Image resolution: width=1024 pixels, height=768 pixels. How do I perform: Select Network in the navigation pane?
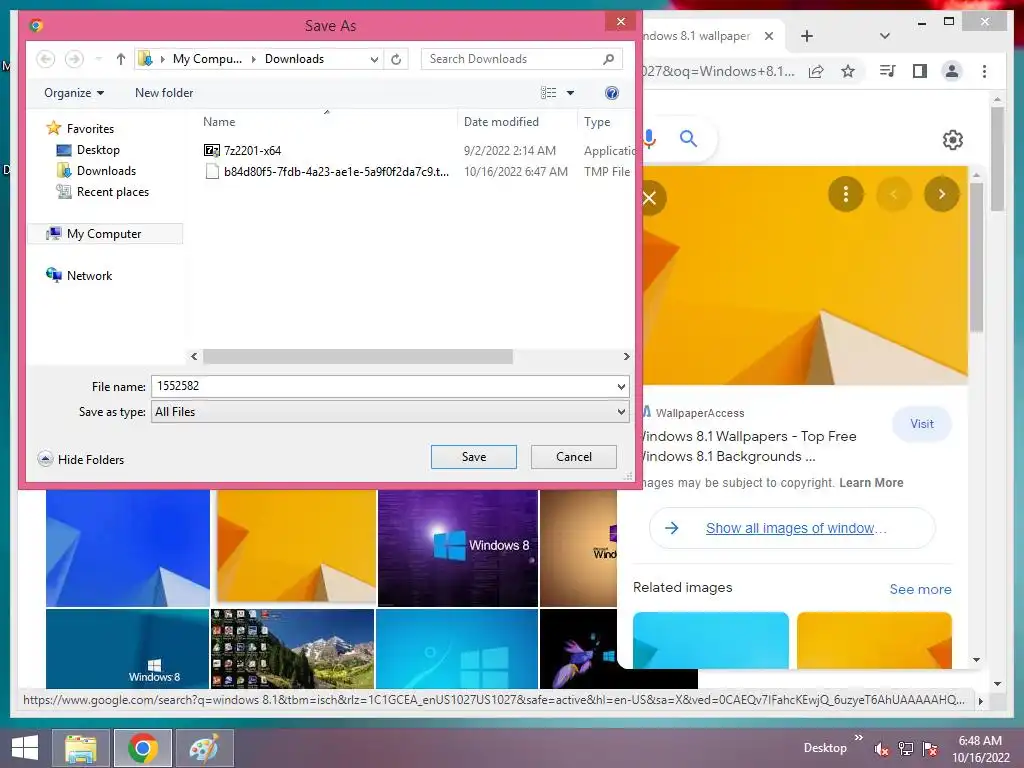pyautogui.click(x=78, y=276)
